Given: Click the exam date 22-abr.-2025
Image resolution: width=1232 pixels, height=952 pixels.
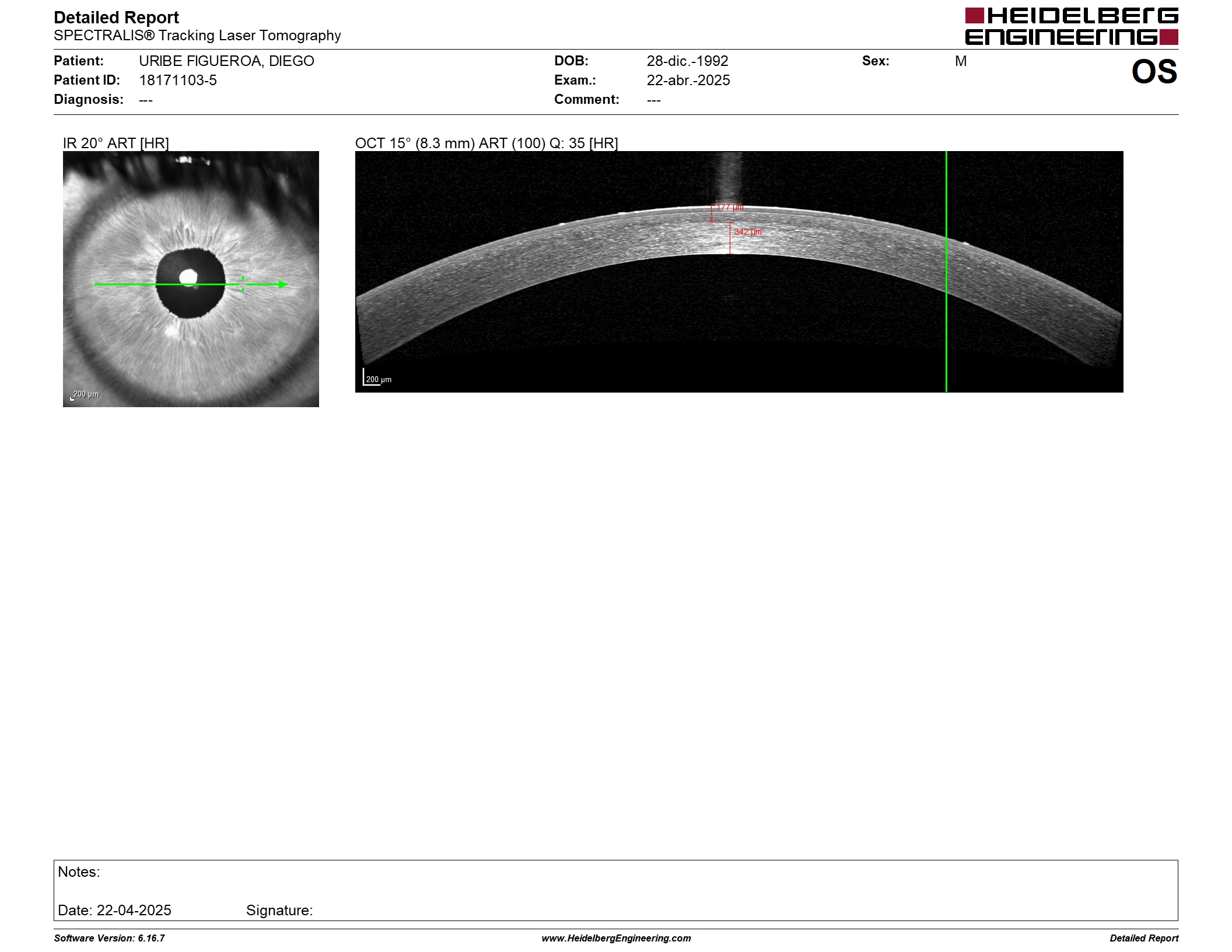Looking at the screenshot, I should point(688,80).
